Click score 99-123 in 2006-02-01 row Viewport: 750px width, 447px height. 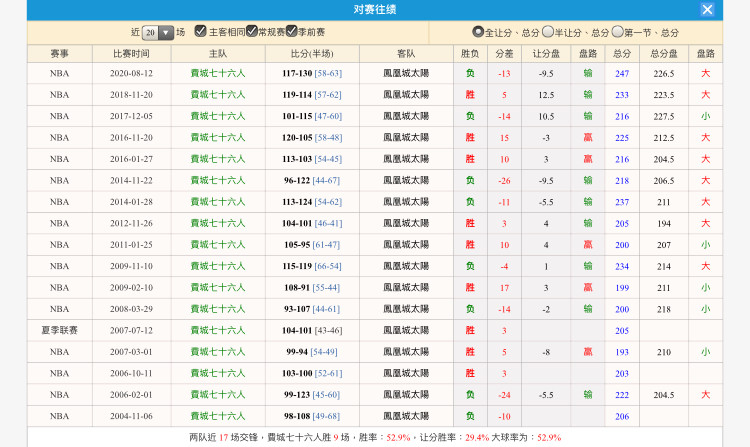297,395
